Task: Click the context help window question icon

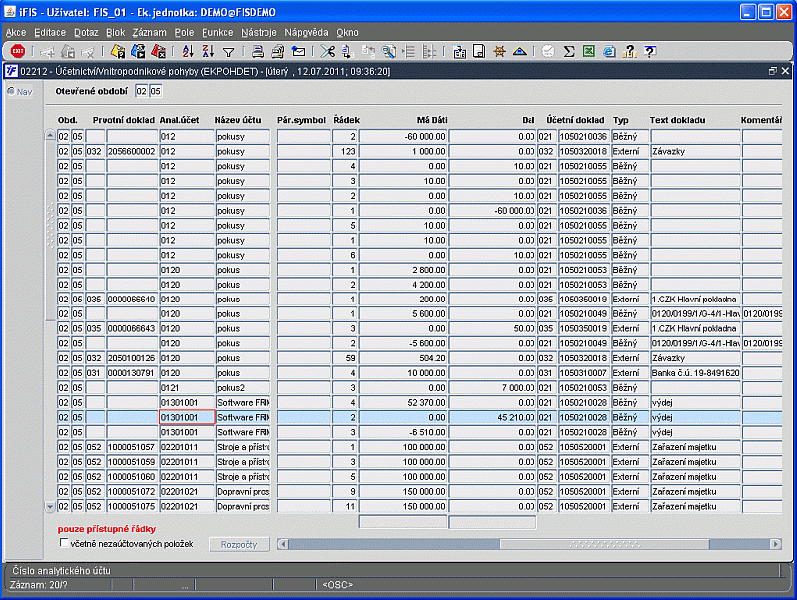Action: 650,51
